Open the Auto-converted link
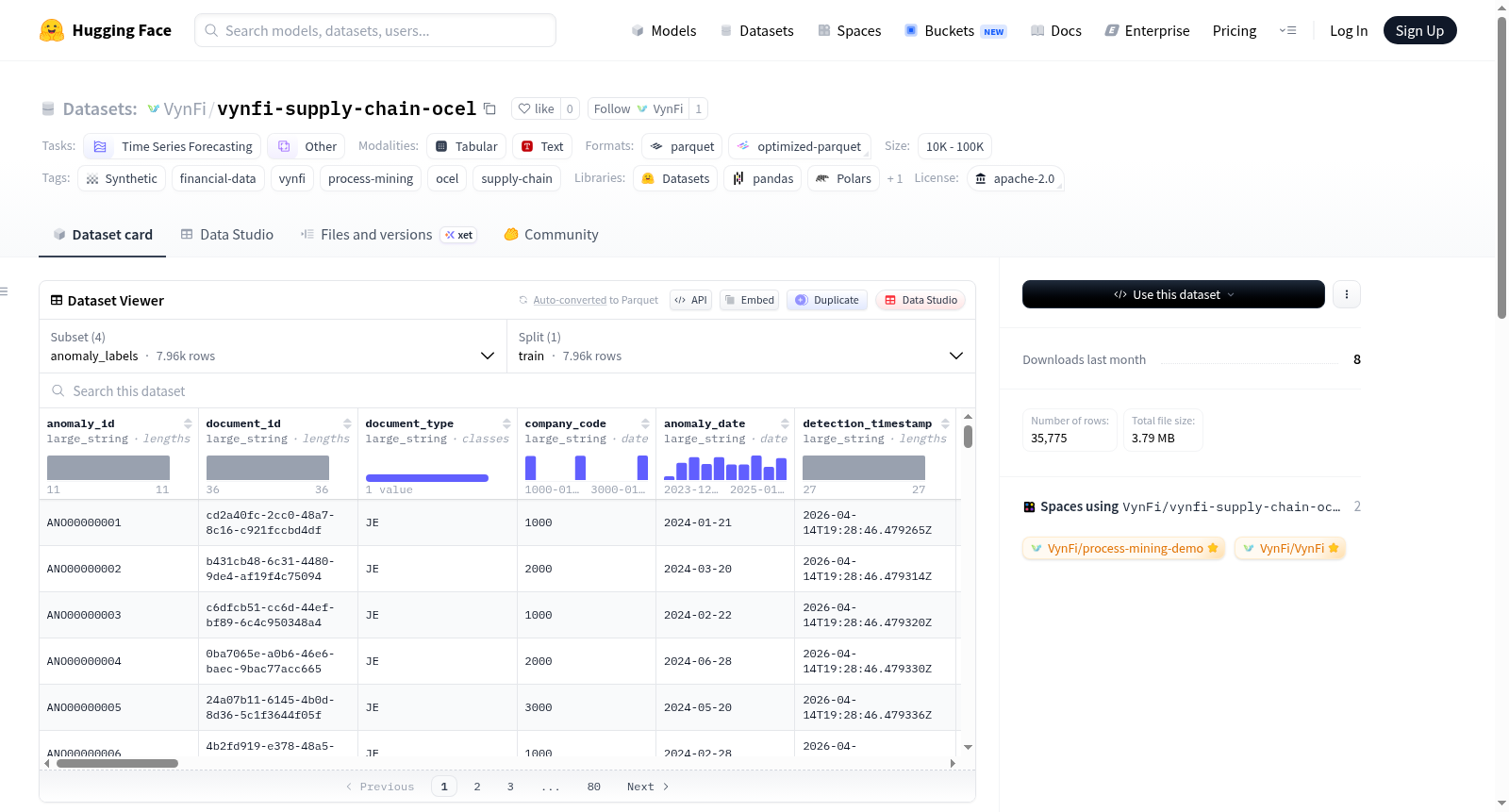The height and width of the screenshot is (812, 1509). click(570, 300)
